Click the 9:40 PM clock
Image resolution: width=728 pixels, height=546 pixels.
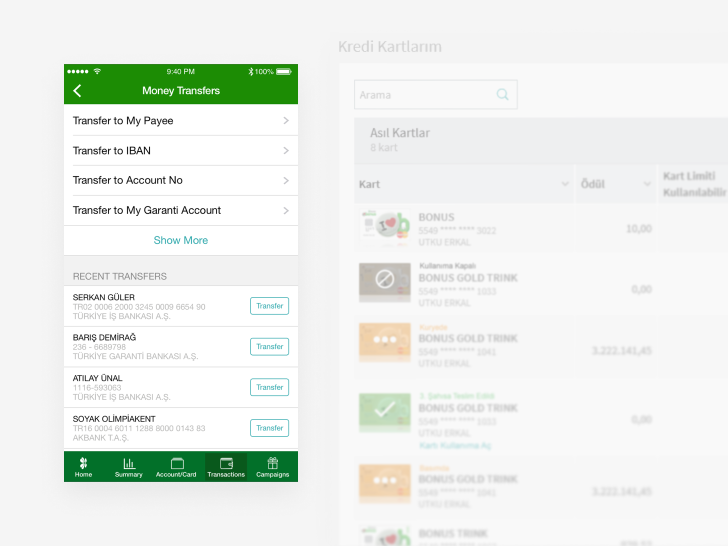click(x=181, y=72)
